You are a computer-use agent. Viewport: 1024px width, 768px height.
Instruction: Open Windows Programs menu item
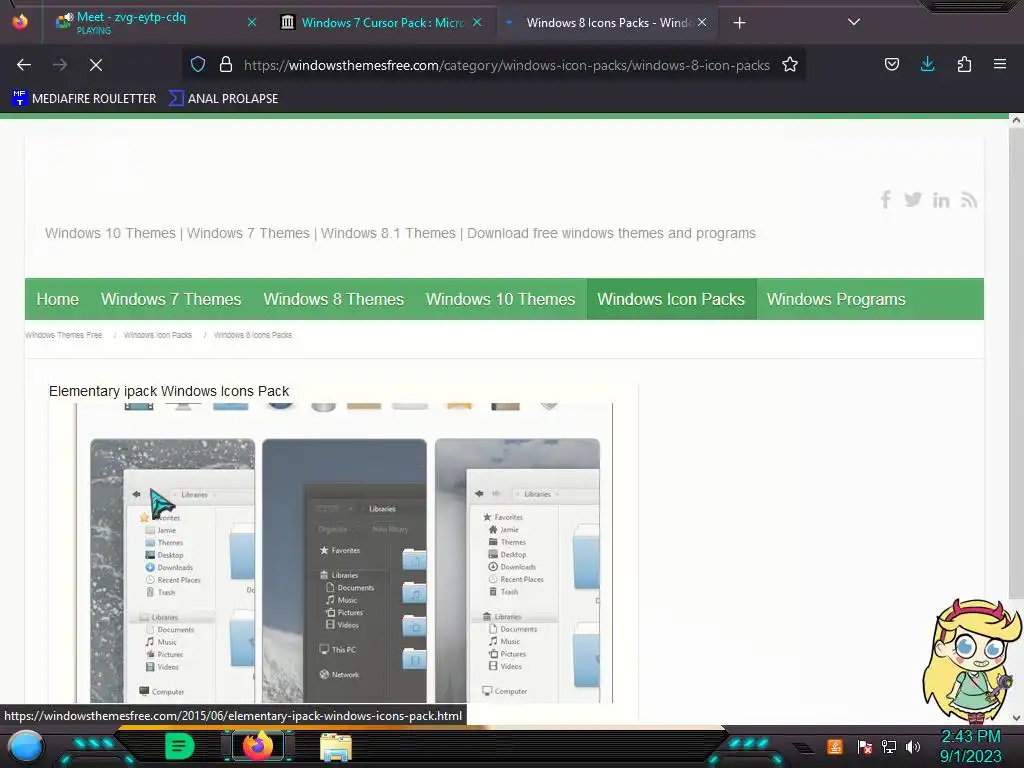pos(836,299)
